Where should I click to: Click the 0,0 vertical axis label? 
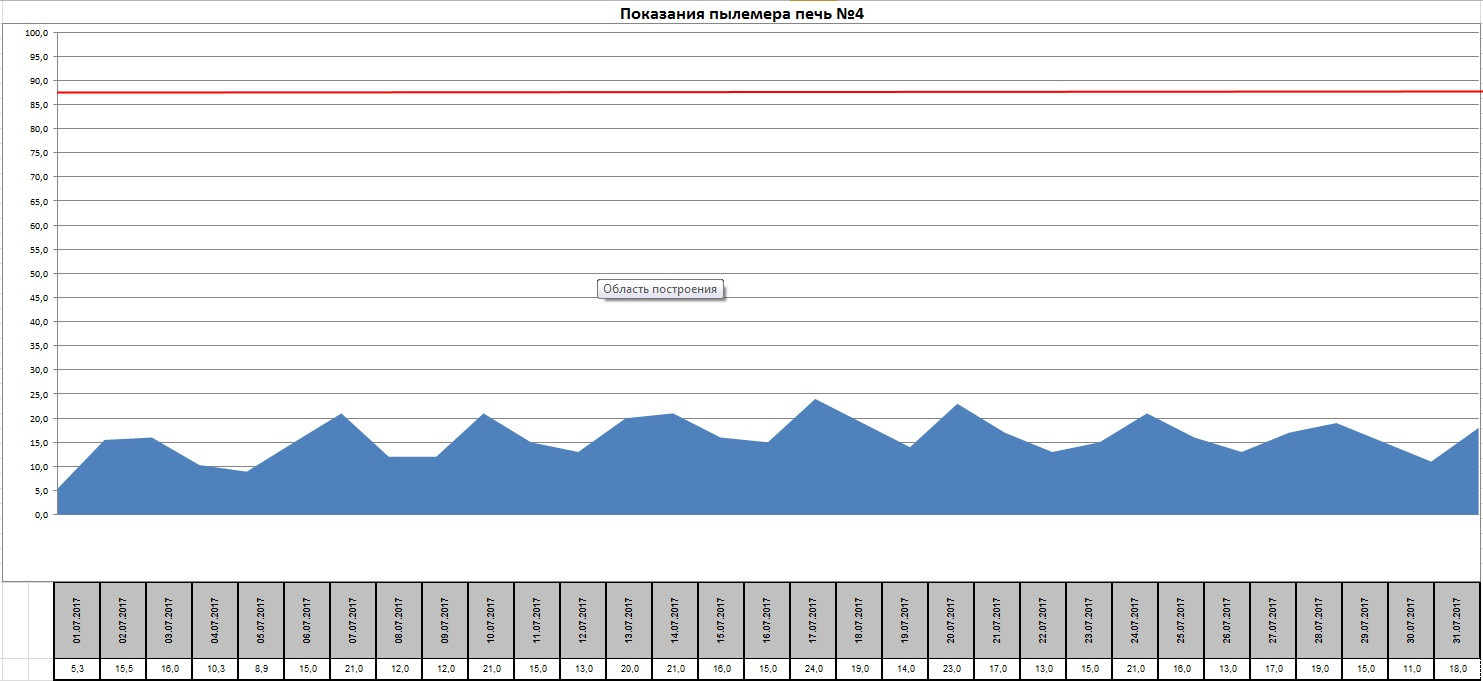[x=41, y=515]
